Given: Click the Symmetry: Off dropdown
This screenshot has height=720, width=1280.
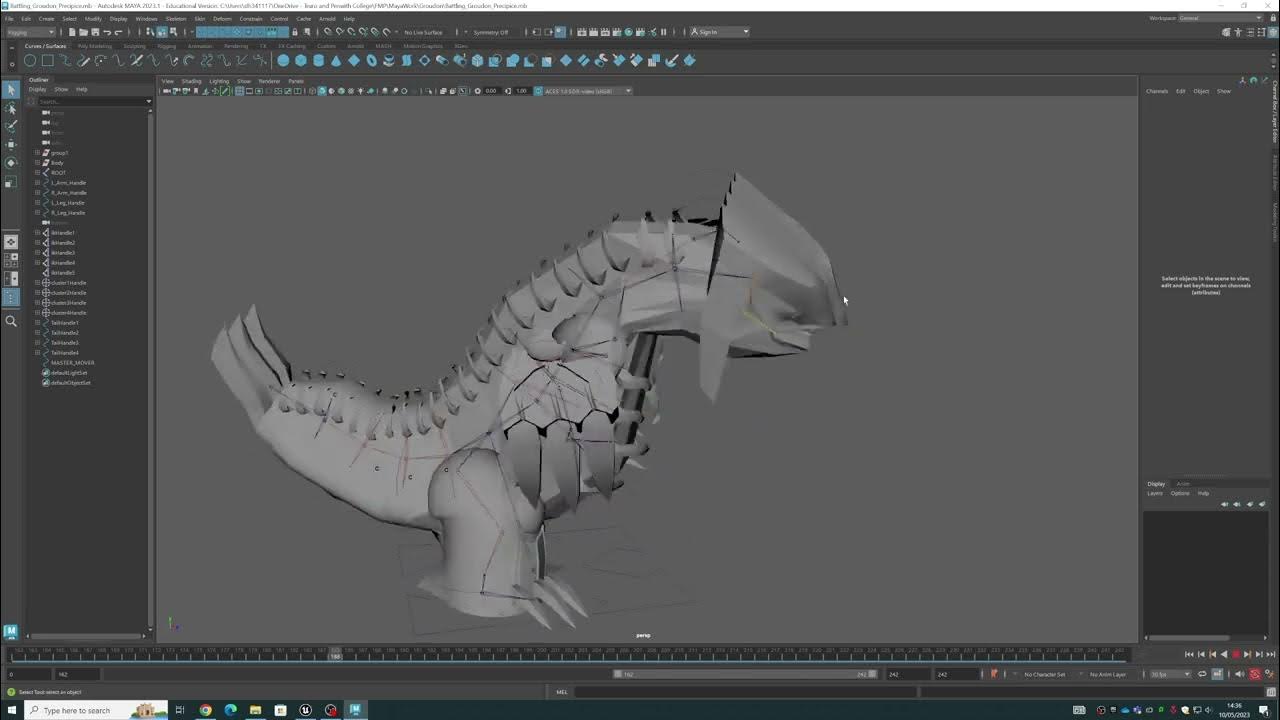Looking at the screenshot, I should pyautogui.click(x=491, y=32).
